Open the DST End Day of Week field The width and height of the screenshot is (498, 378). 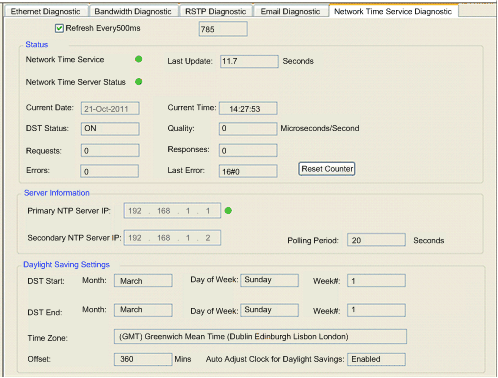269,310
